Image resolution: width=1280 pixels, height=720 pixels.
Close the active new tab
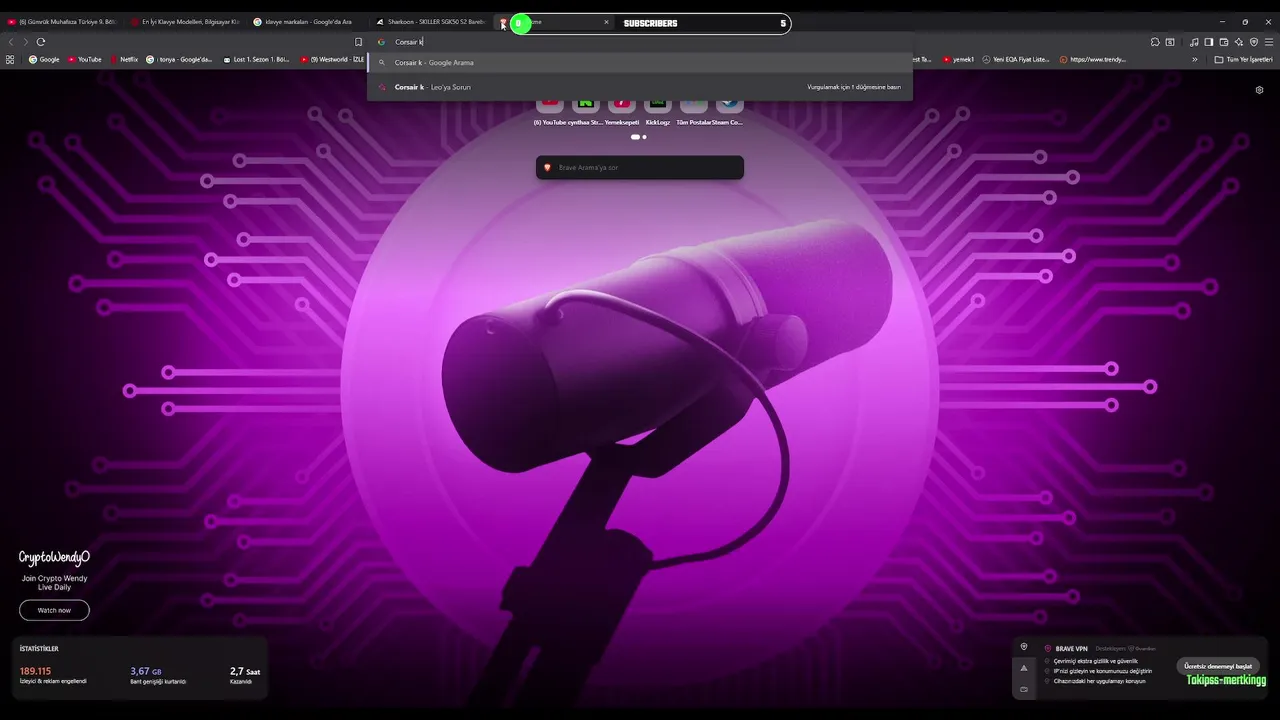click(x=606, y=22)
